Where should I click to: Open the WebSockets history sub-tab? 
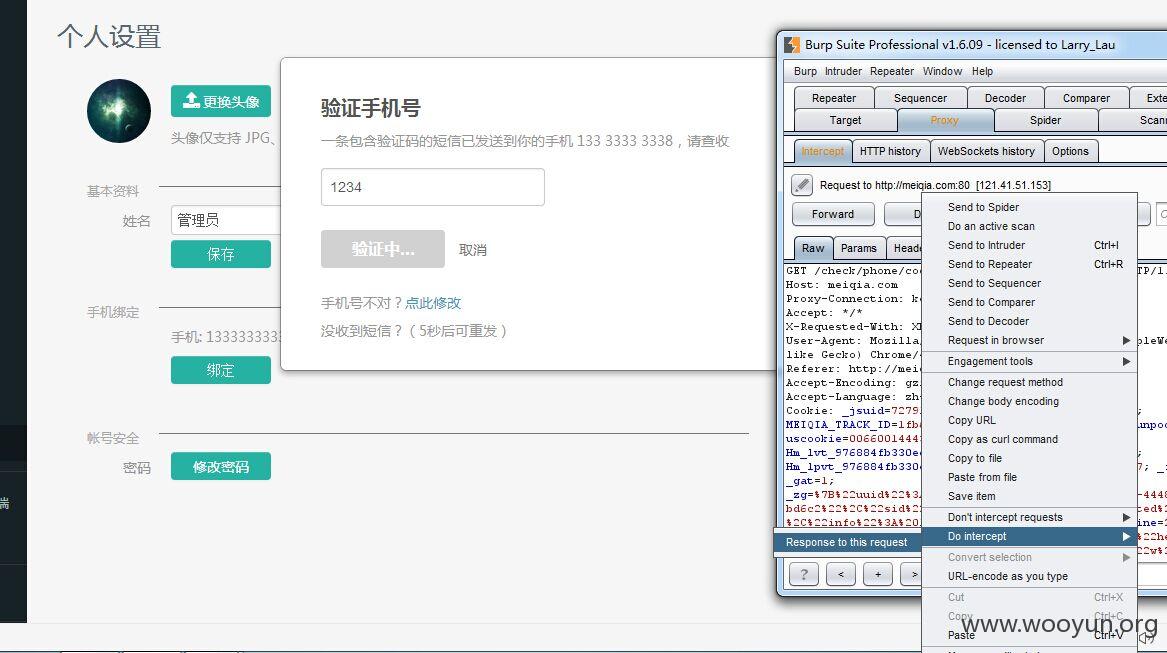click(x=986, y=151)
